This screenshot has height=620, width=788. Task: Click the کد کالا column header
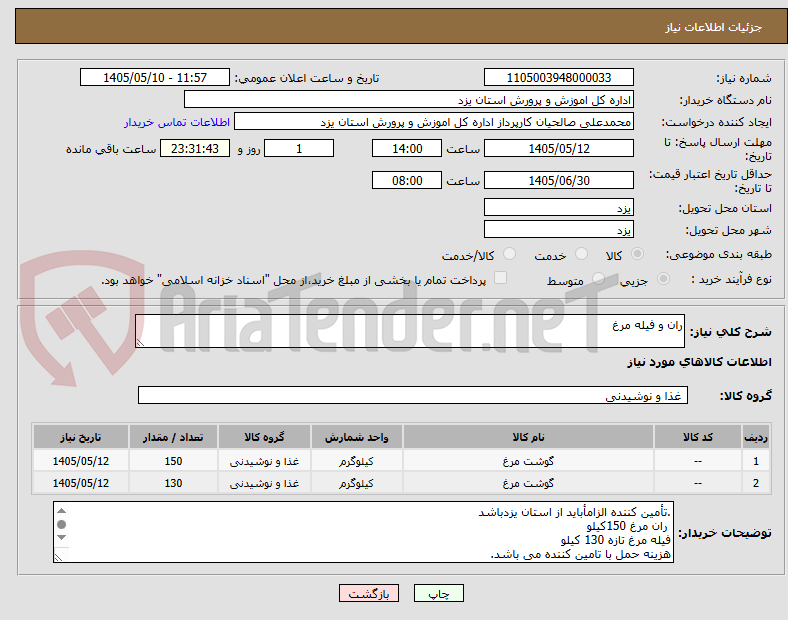698,437
